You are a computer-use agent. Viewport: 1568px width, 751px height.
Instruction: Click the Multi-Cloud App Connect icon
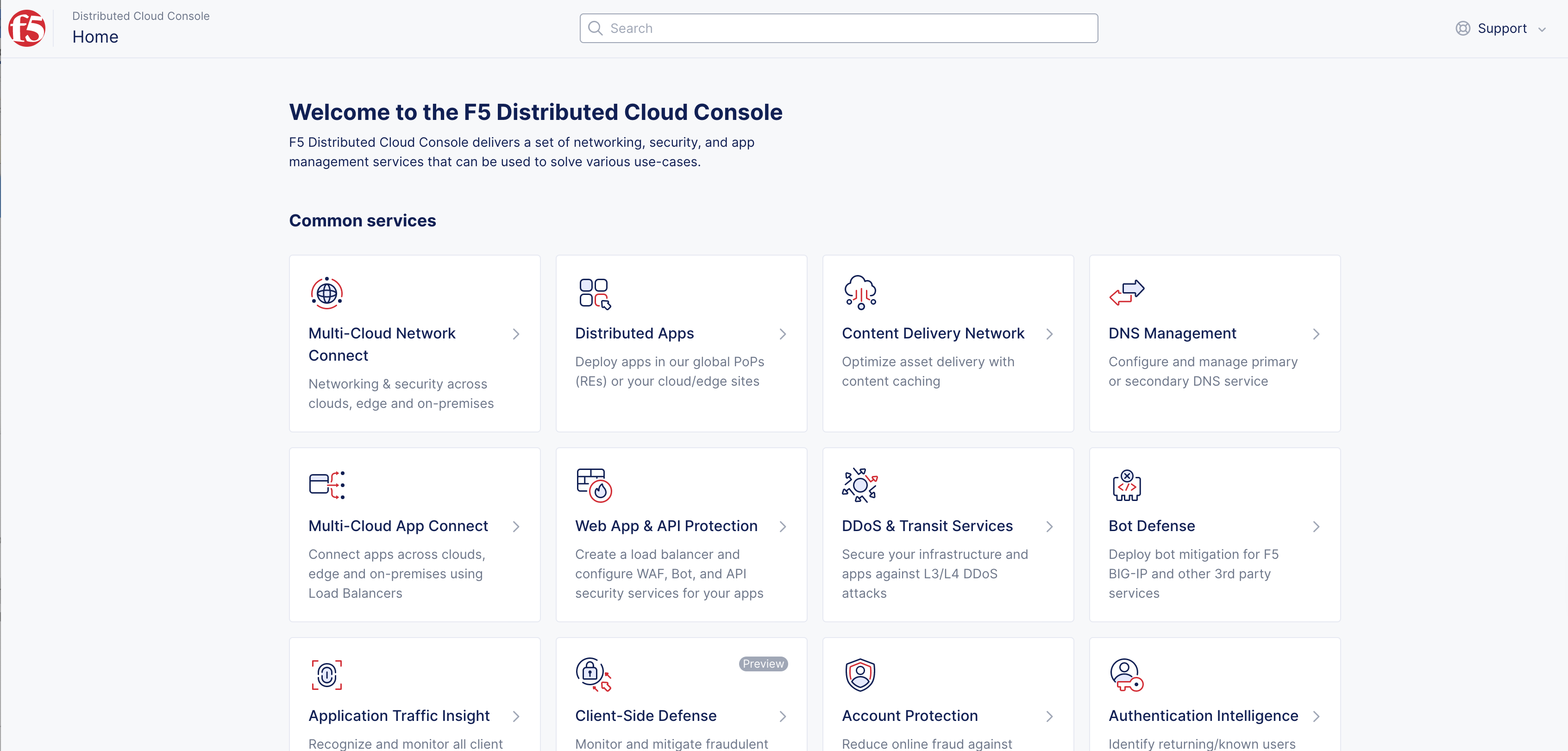tap(326, 485)
